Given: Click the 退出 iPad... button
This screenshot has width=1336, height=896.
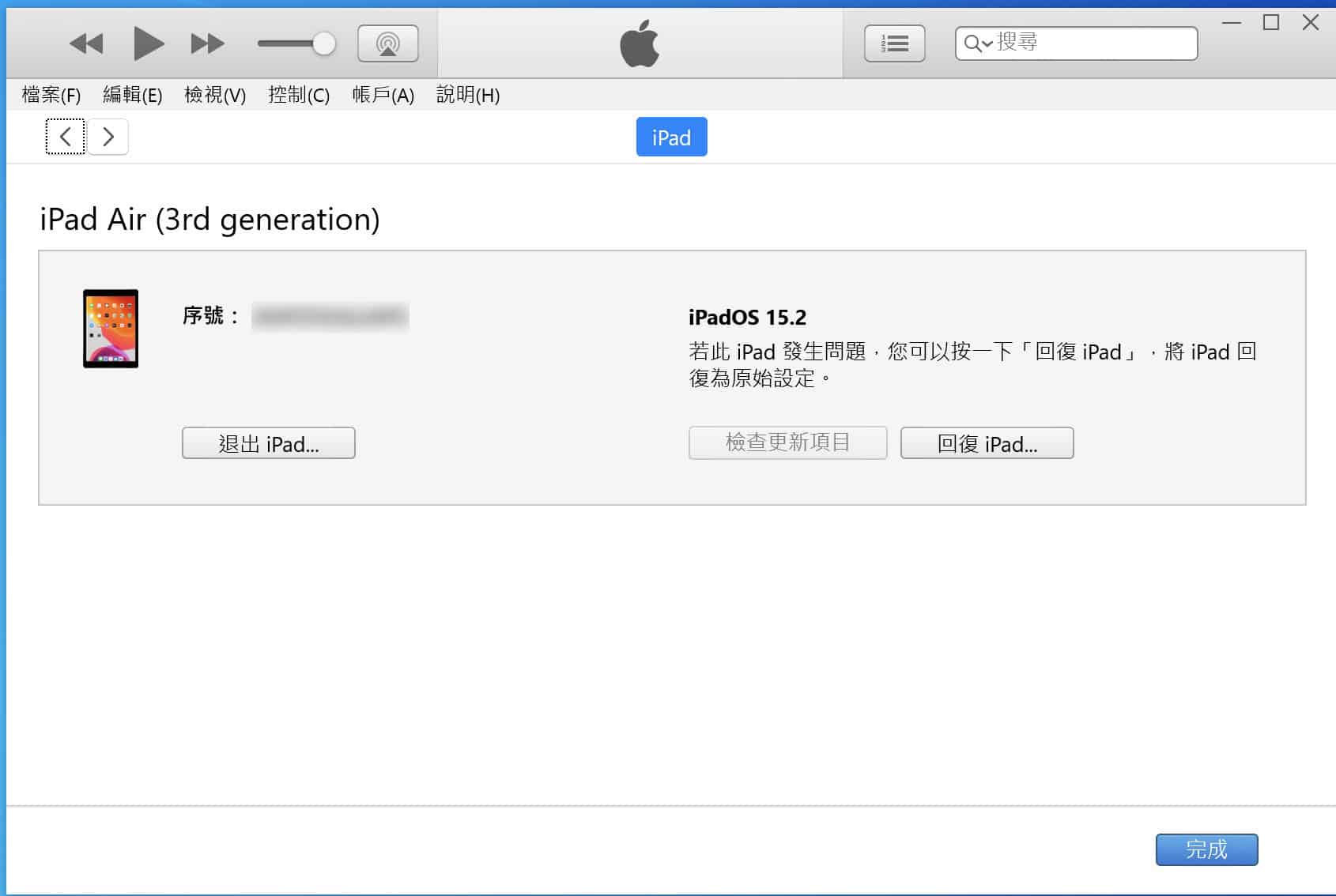Looking at the screenshot, I should [x=269, y=443].
